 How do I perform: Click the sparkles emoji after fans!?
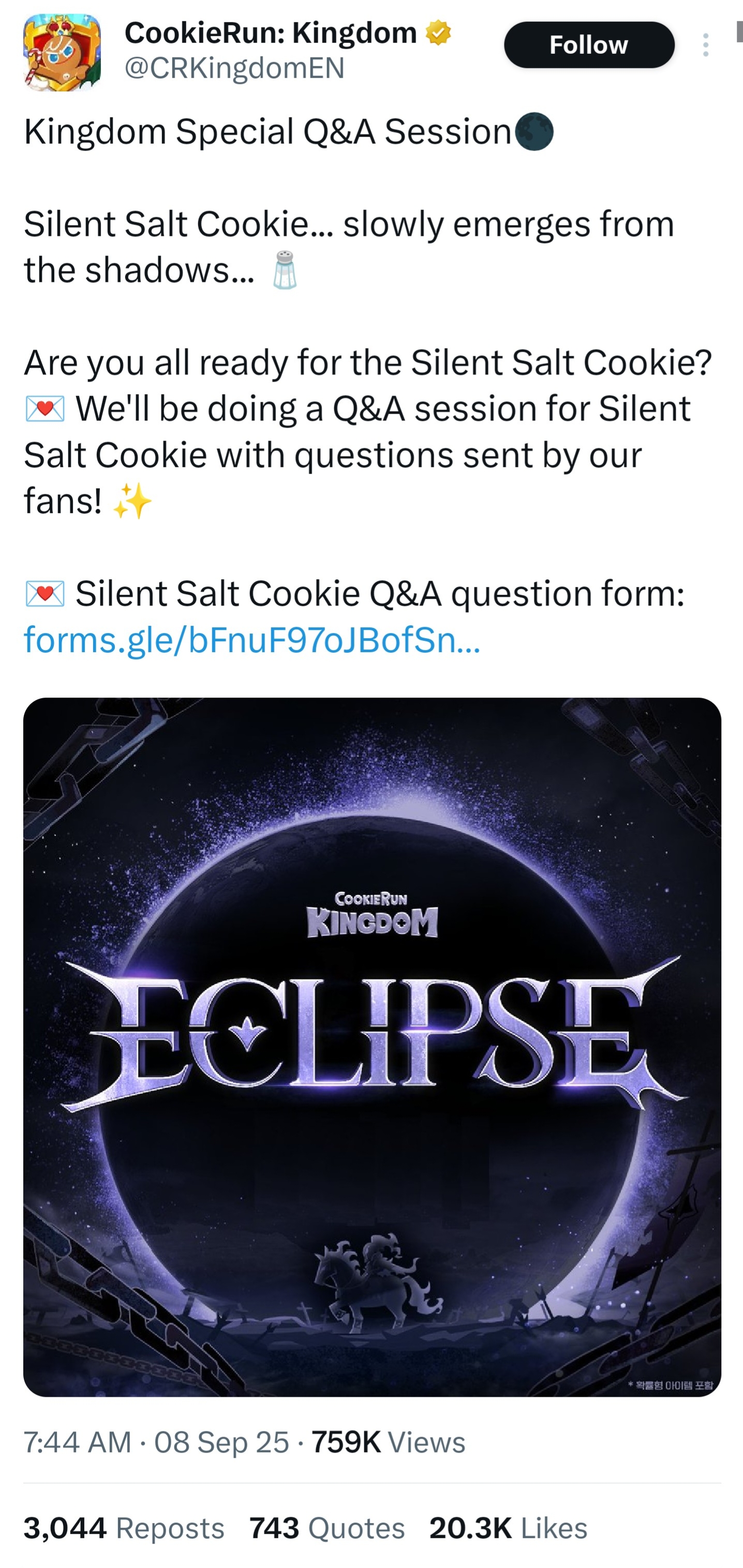click(132, 501)
